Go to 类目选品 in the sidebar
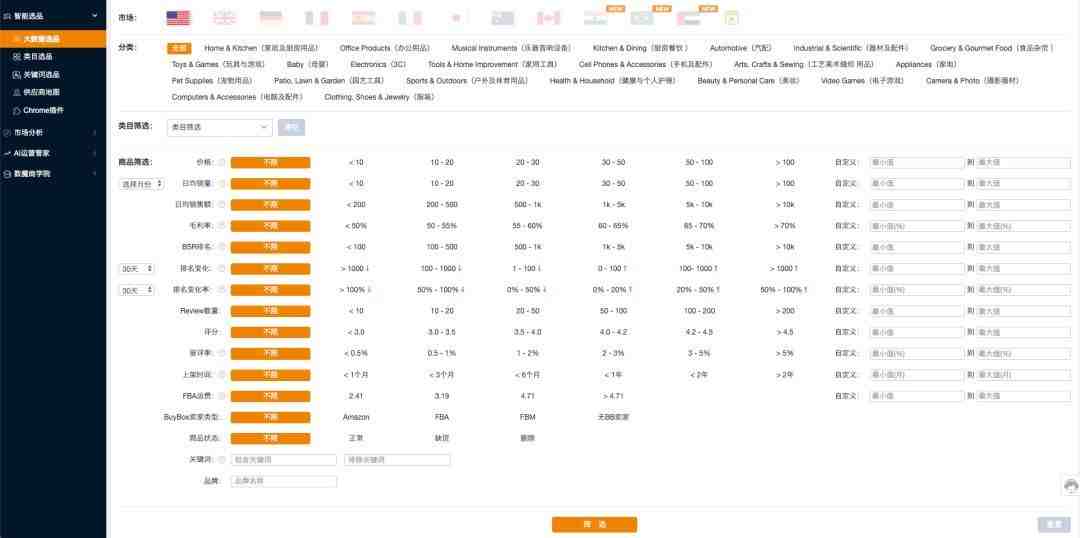 point(38,57)
